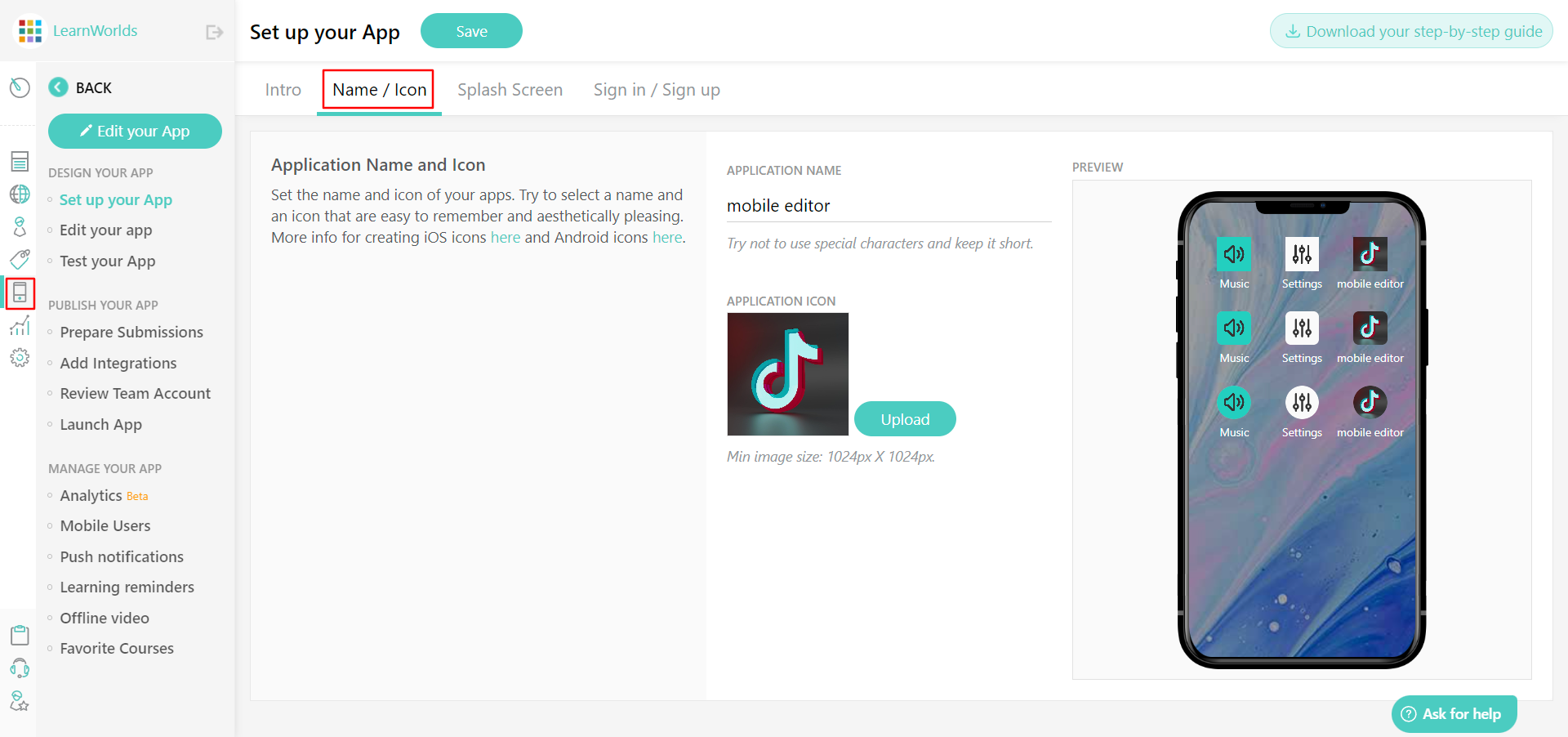Click the Ask for help button

tap(1454, 713)
